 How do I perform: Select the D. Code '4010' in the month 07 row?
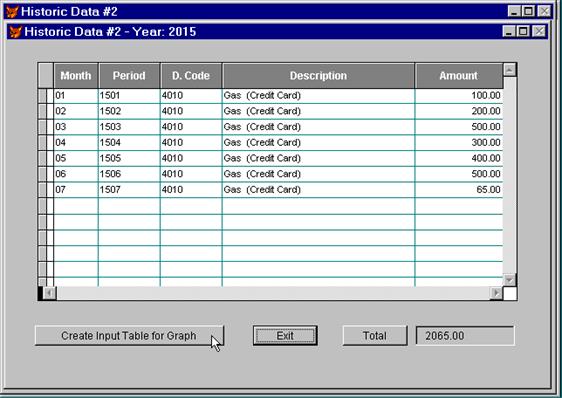pyautogui.click(x=191, y=190)
